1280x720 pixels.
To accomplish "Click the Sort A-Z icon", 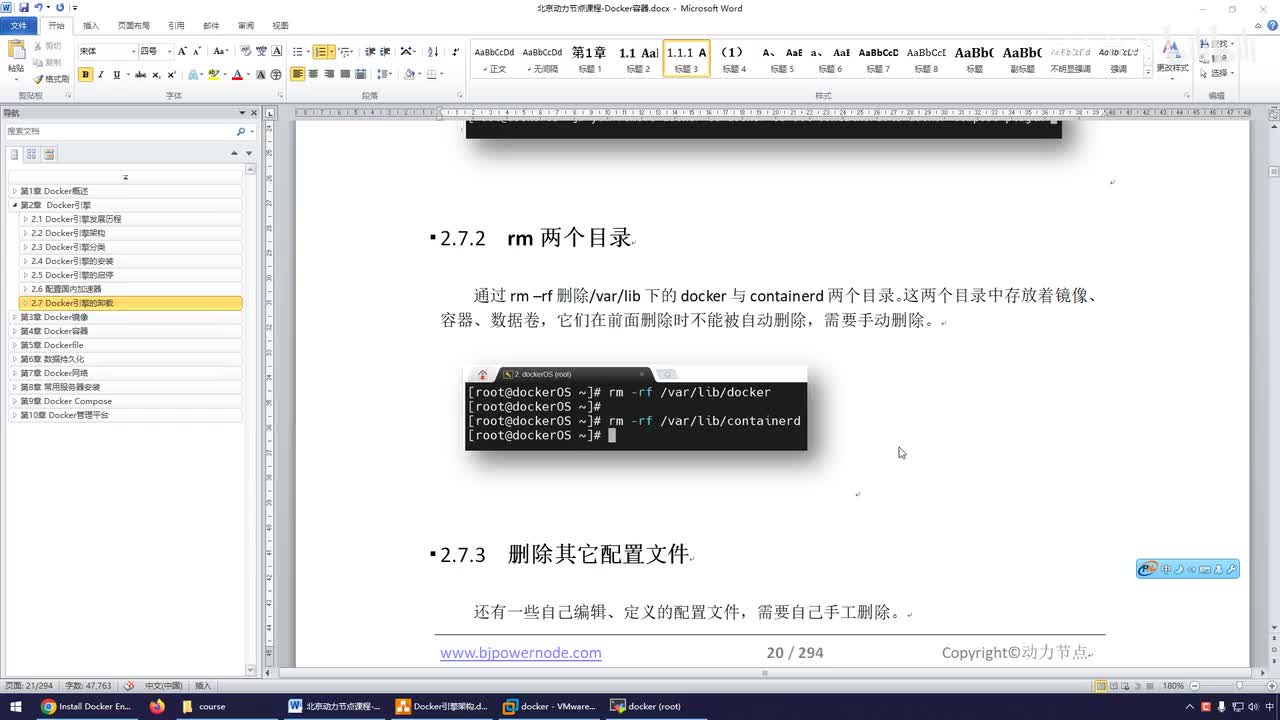I will [433, 51].
